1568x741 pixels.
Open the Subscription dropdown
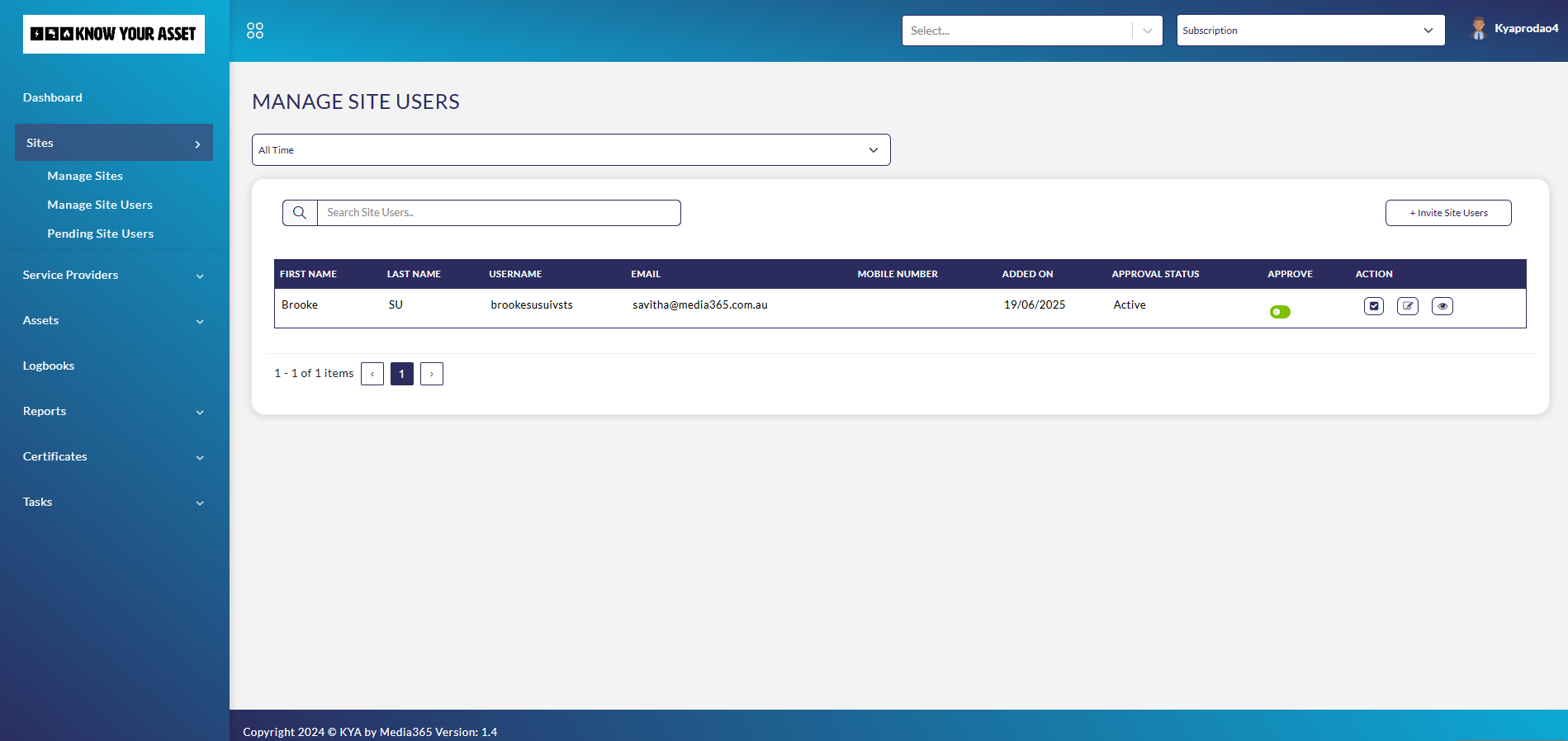[x=1310, y=31]
